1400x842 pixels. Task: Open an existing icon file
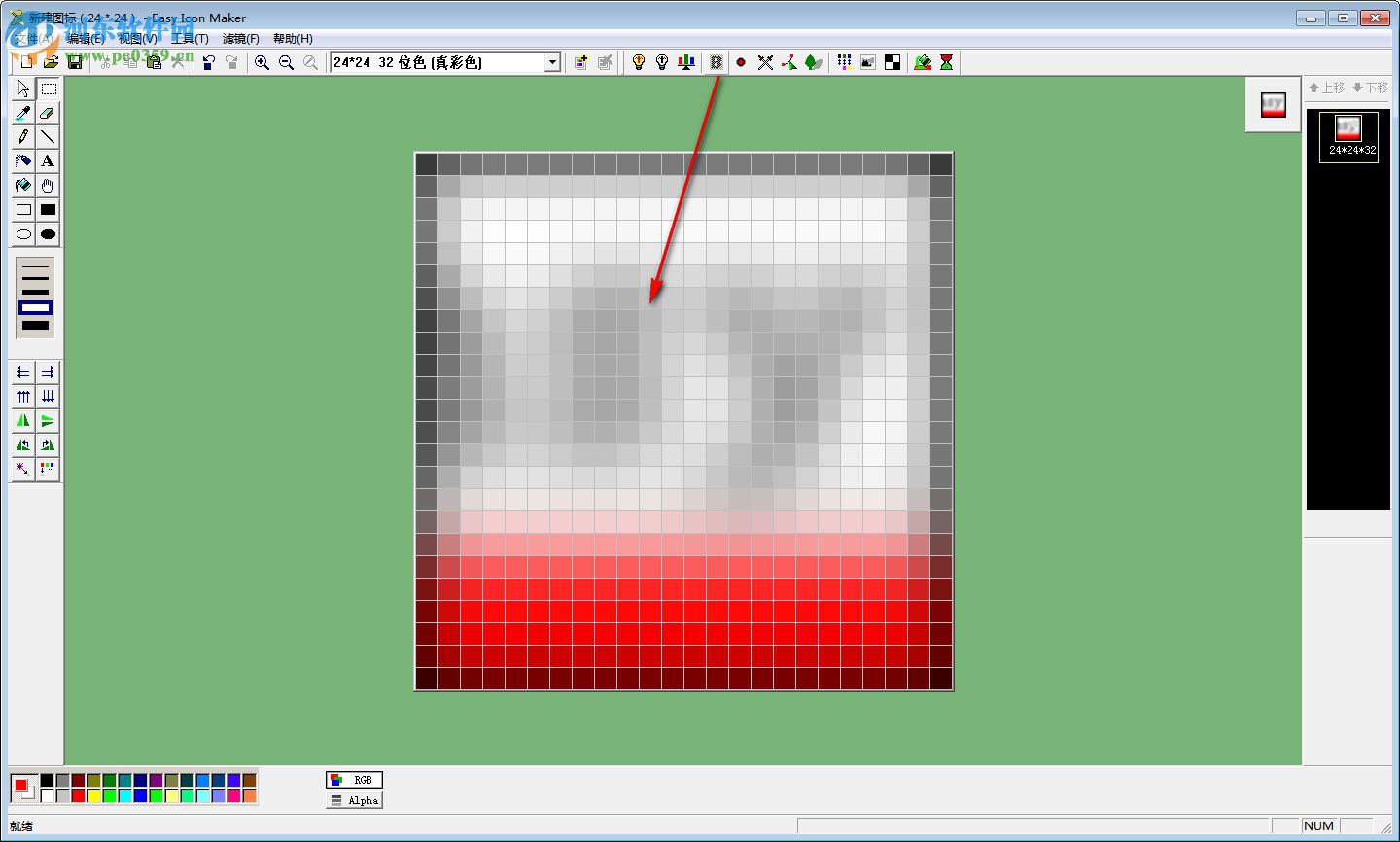coord(51,62)
